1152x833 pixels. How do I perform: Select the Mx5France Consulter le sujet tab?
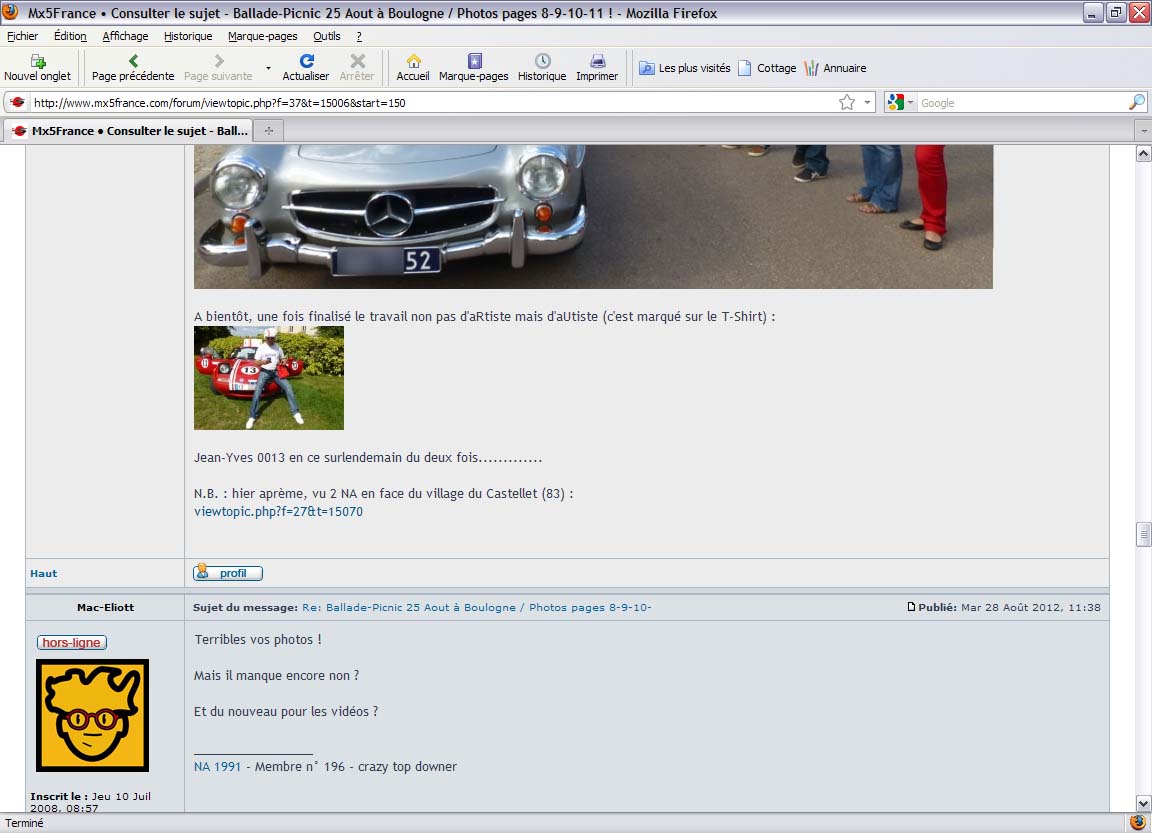pyautogui.click(x=129, y=131)
